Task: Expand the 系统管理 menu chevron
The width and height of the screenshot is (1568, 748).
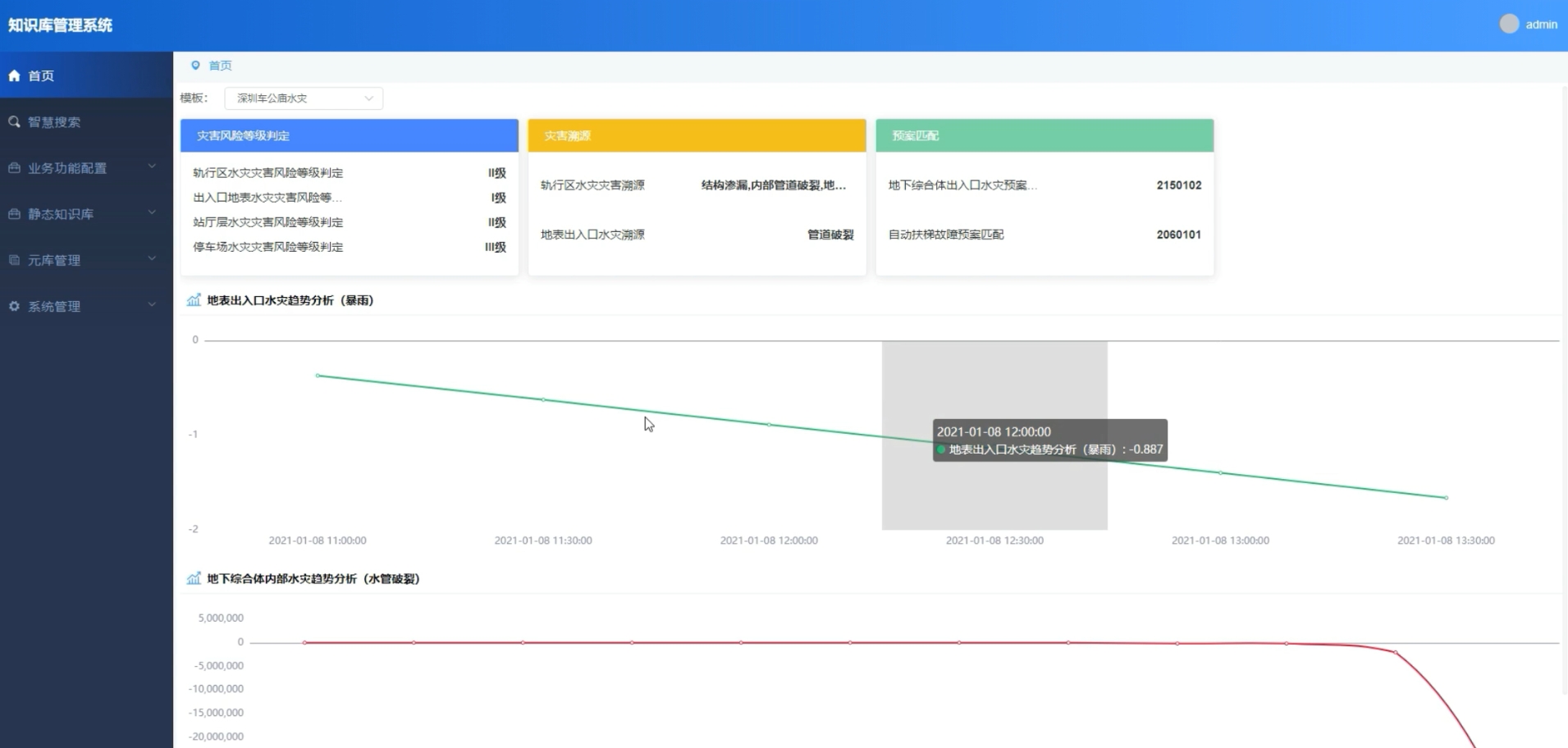Action: coord(152,304)
